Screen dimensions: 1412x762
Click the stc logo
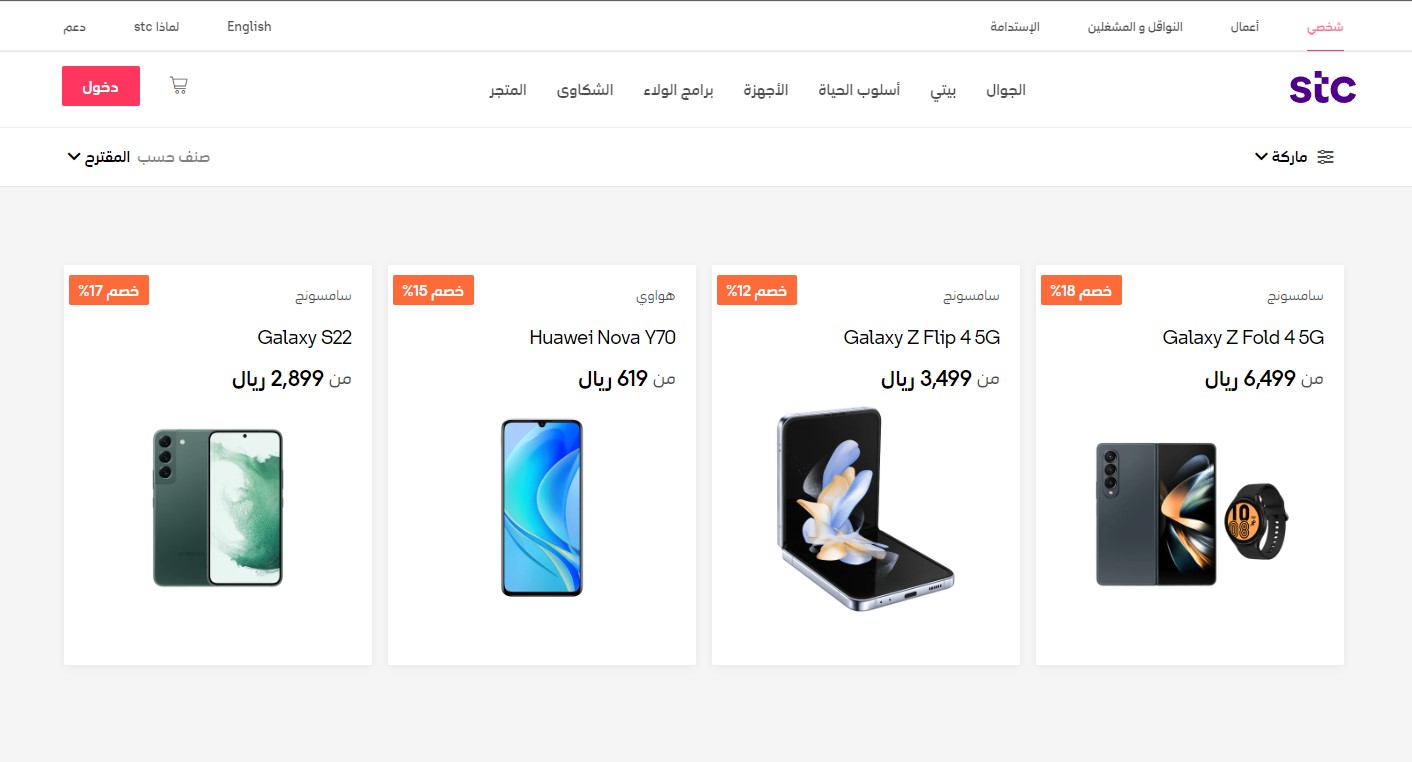tap(1322, 88)
